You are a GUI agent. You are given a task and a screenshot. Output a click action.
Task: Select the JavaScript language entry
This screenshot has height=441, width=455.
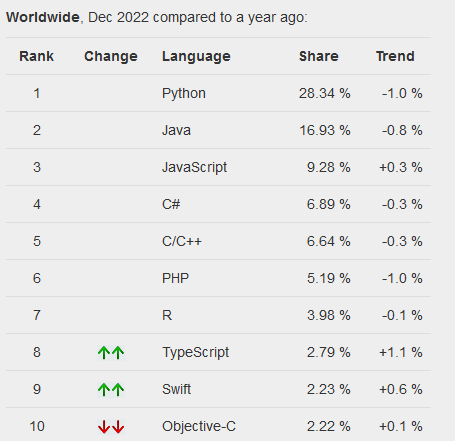tap(194, 168)
